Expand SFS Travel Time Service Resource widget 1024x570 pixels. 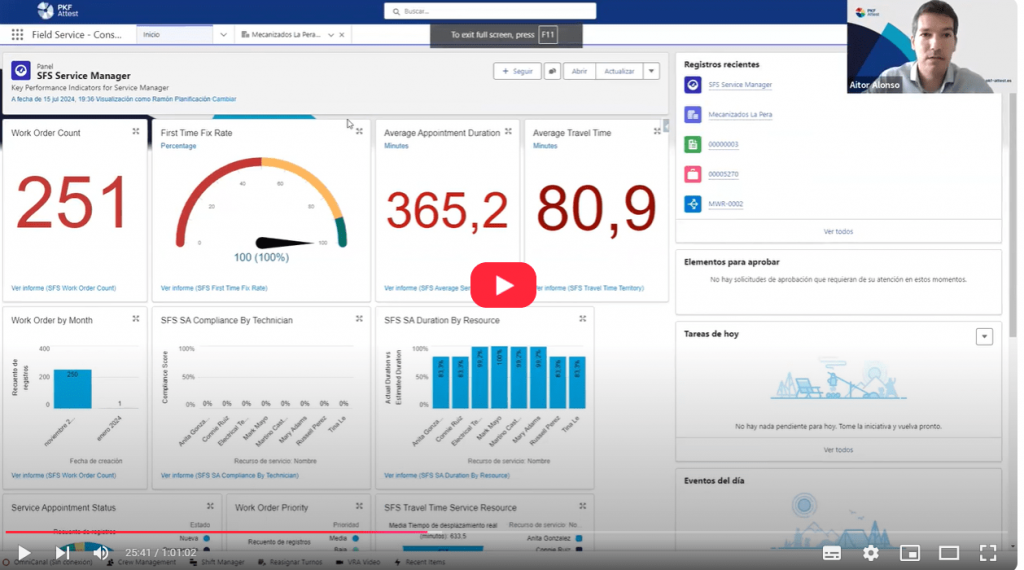583,506
